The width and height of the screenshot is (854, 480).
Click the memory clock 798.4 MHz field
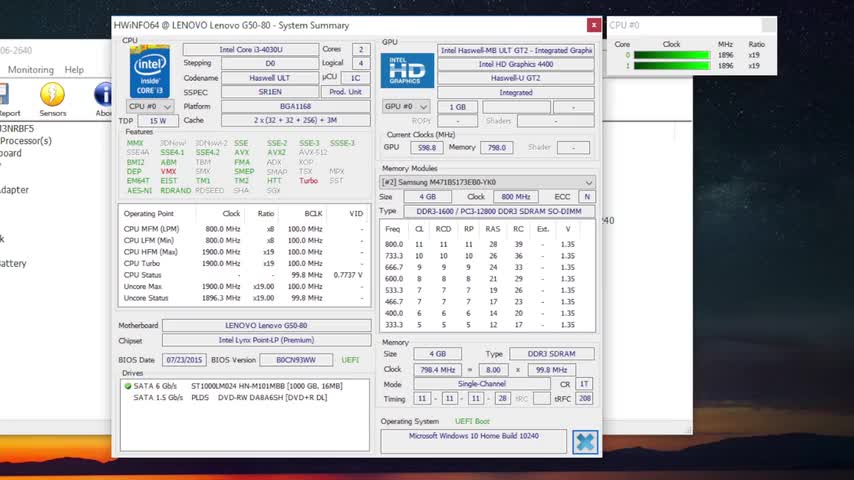(x=437, y=370)
